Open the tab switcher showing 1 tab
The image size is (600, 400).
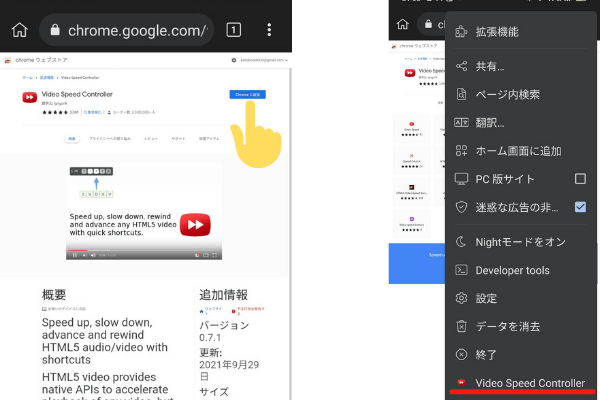click(x=233, y=30)
